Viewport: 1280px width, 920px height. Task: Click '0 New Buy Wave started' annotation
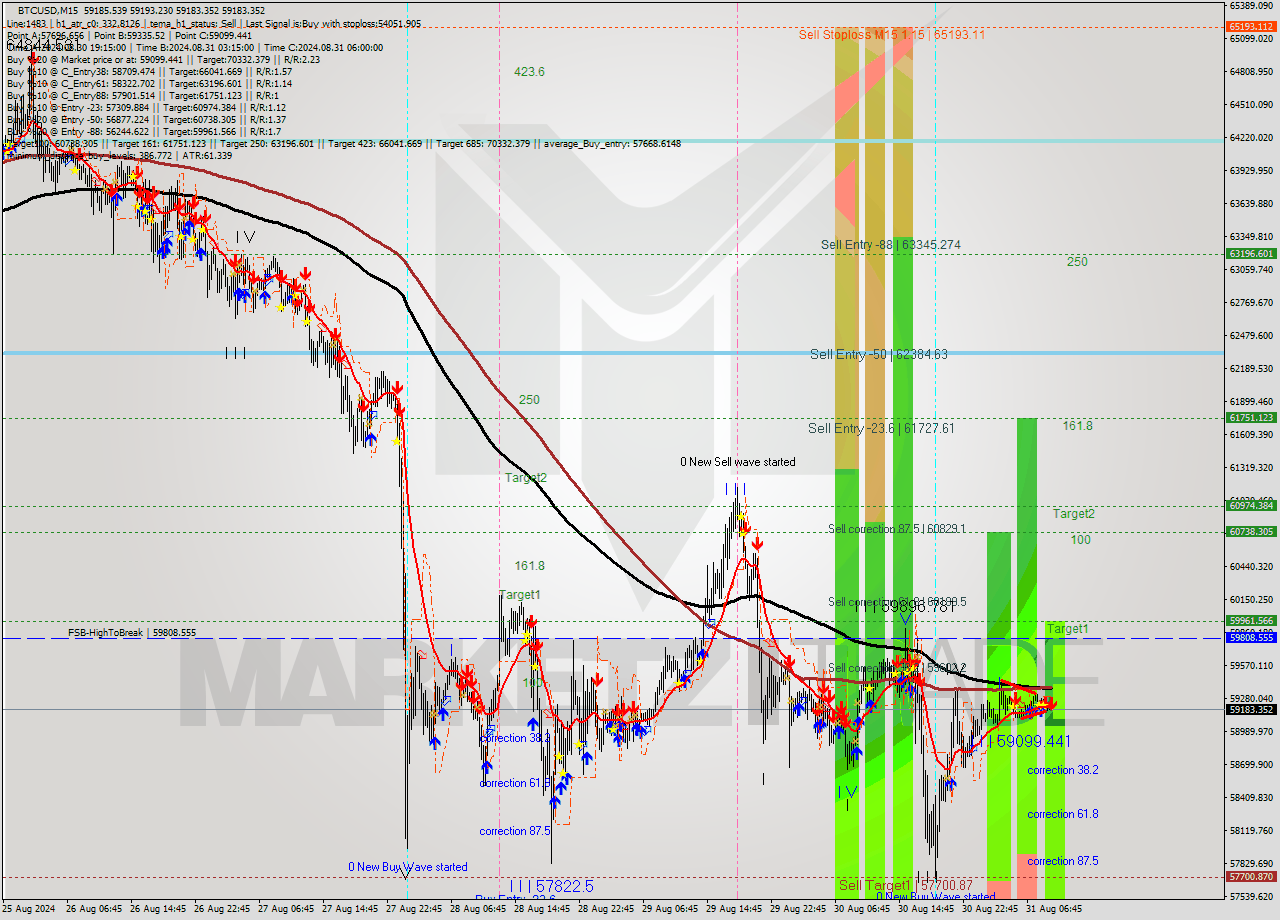pyautogui.click(x=407, y=866)
